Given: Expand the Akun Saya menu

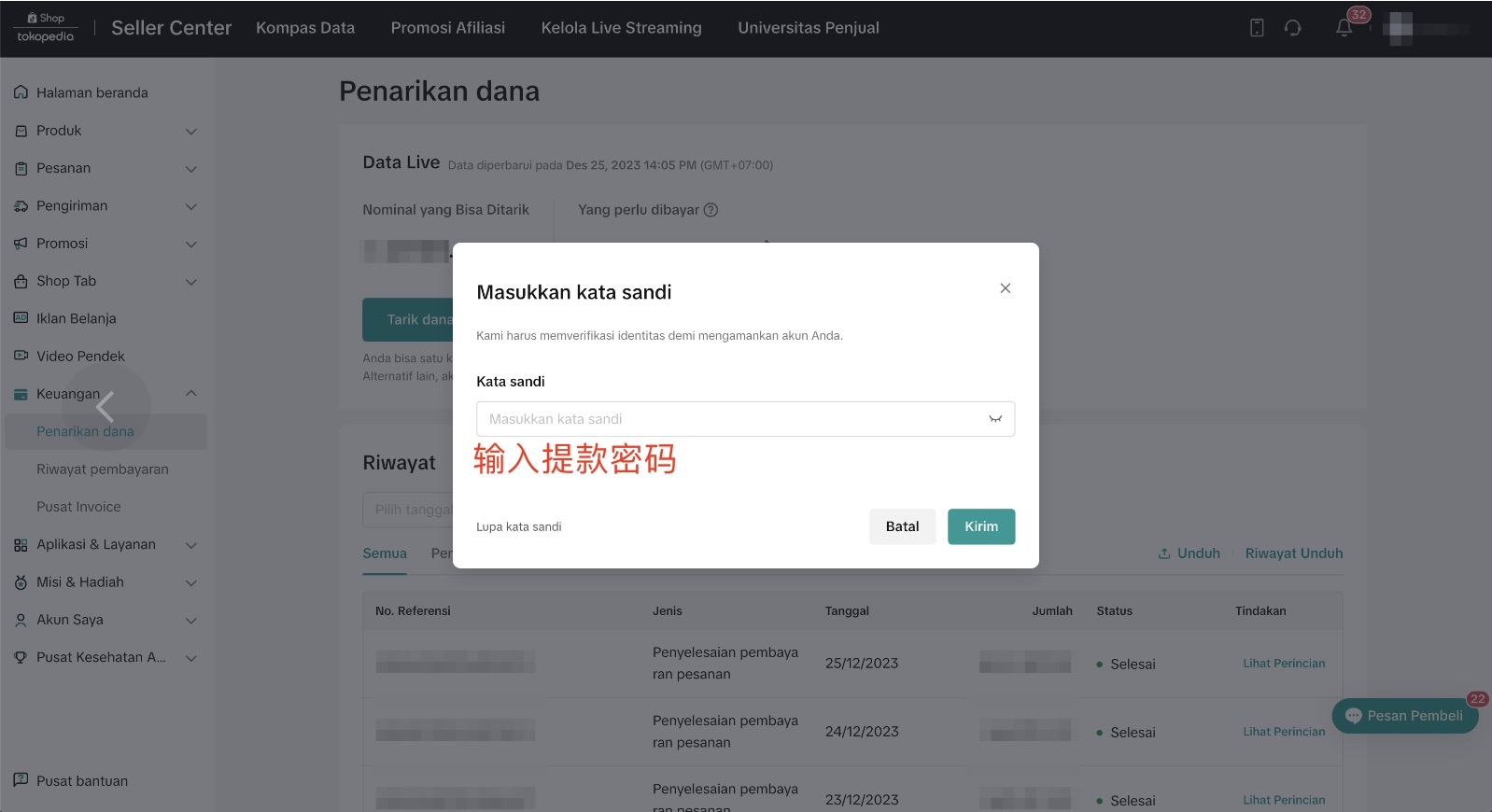Looking at the screenshot, I should 190,621.
